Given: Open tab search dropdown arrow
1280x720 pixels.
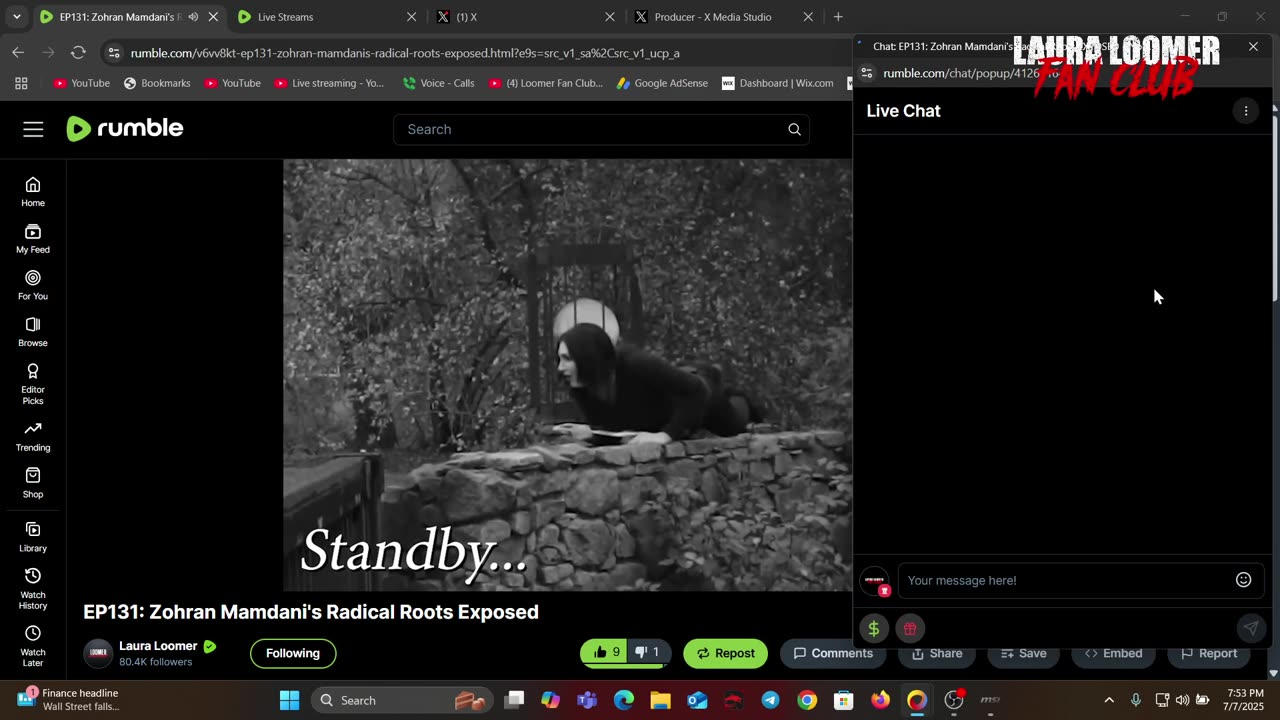Looking at the screenshot, I should coord(16,17).
